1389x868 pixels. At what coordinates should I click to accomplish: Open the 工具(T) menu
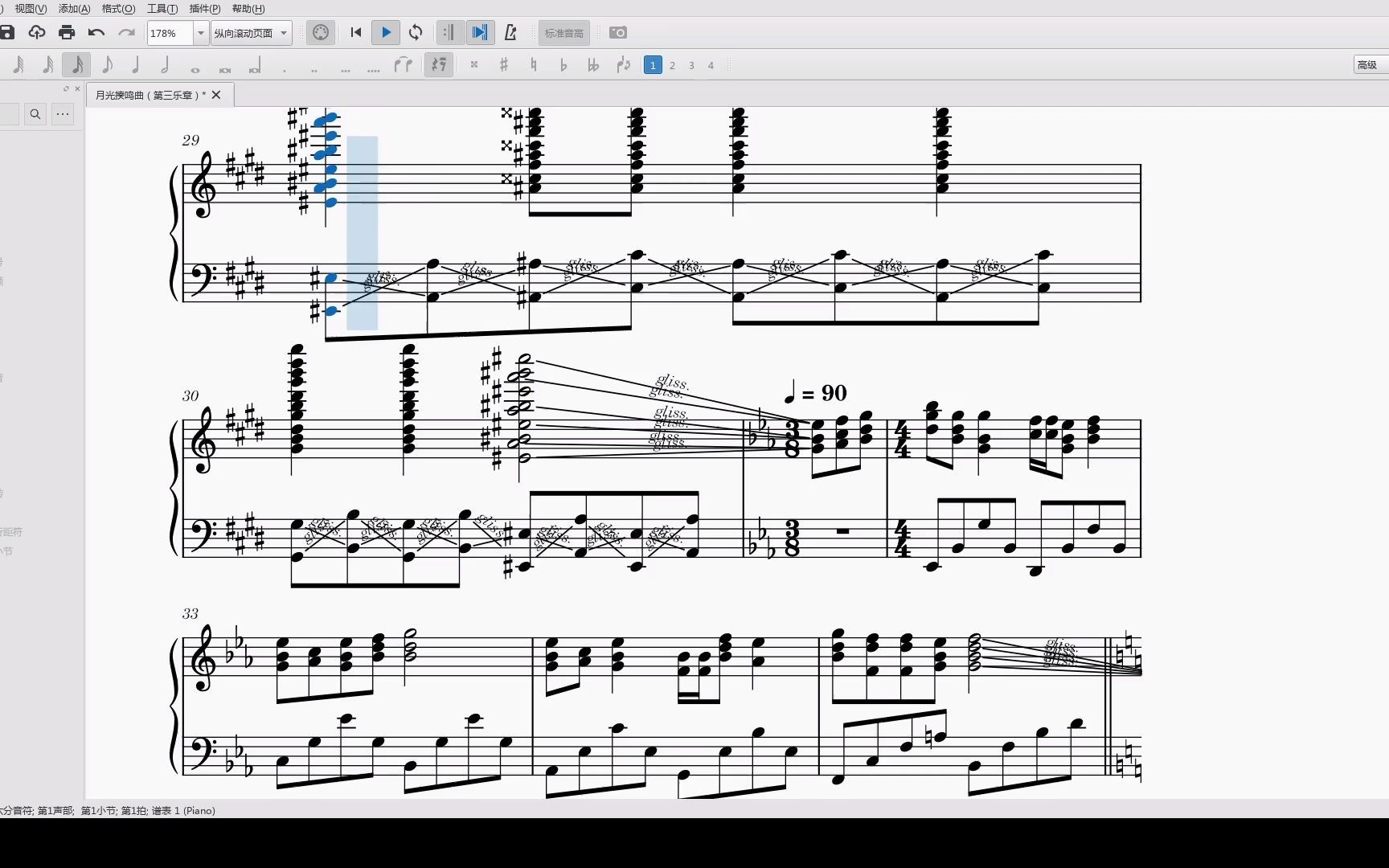pos(162,9)
